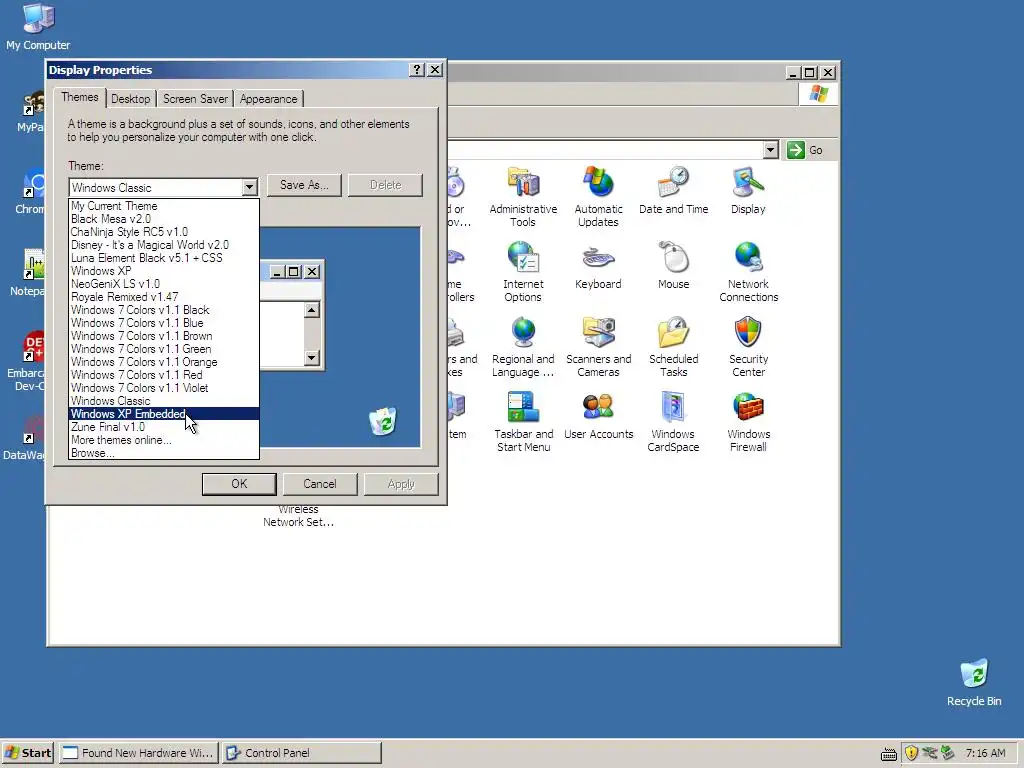Click the preview scrollbar up arrow
1024x768 pixels.
[x=312, y=310]
